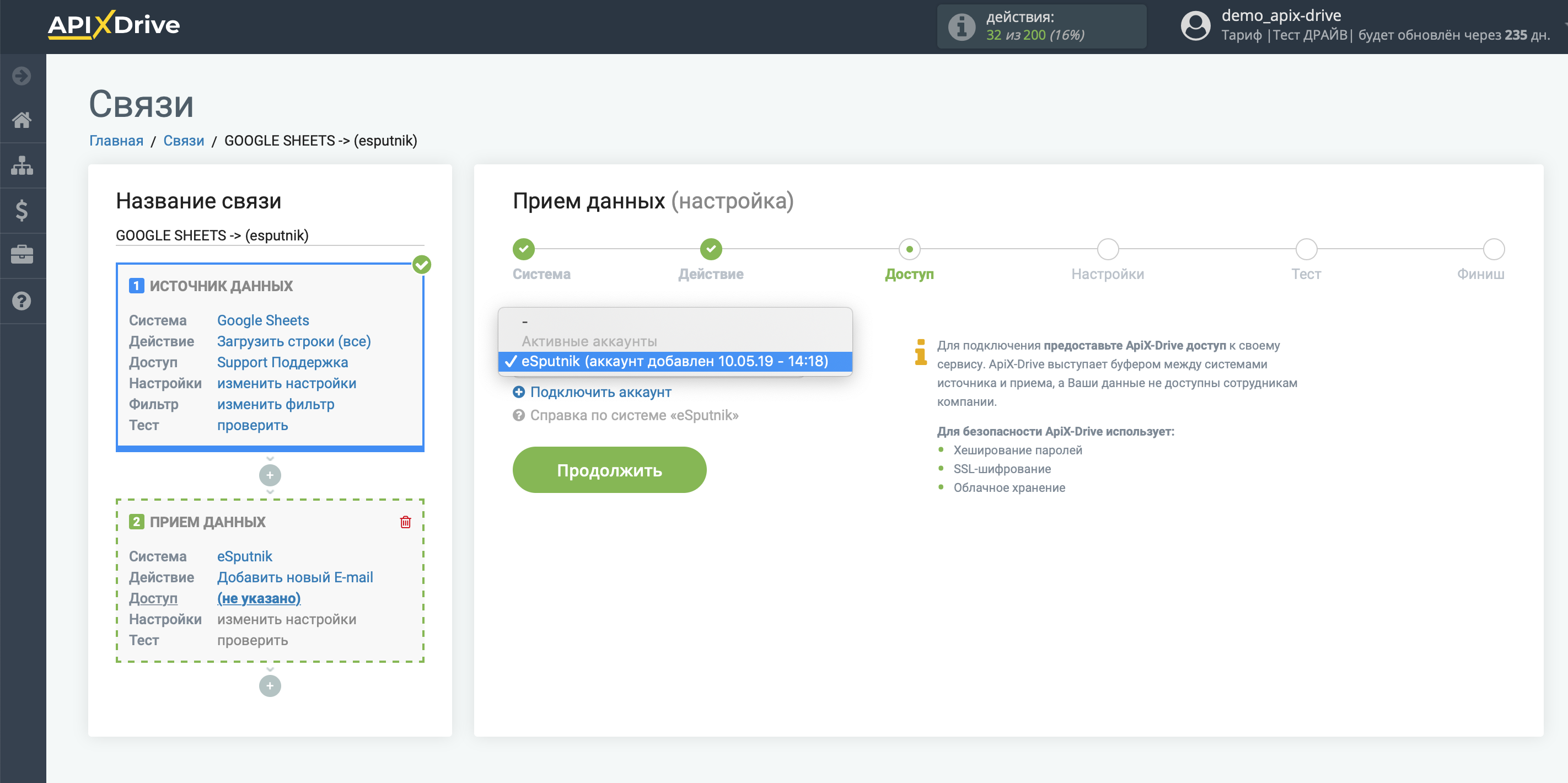Screen dimensions: 1568x783
Task: Click Загрузить строки (все) action link
Action: 294,341
